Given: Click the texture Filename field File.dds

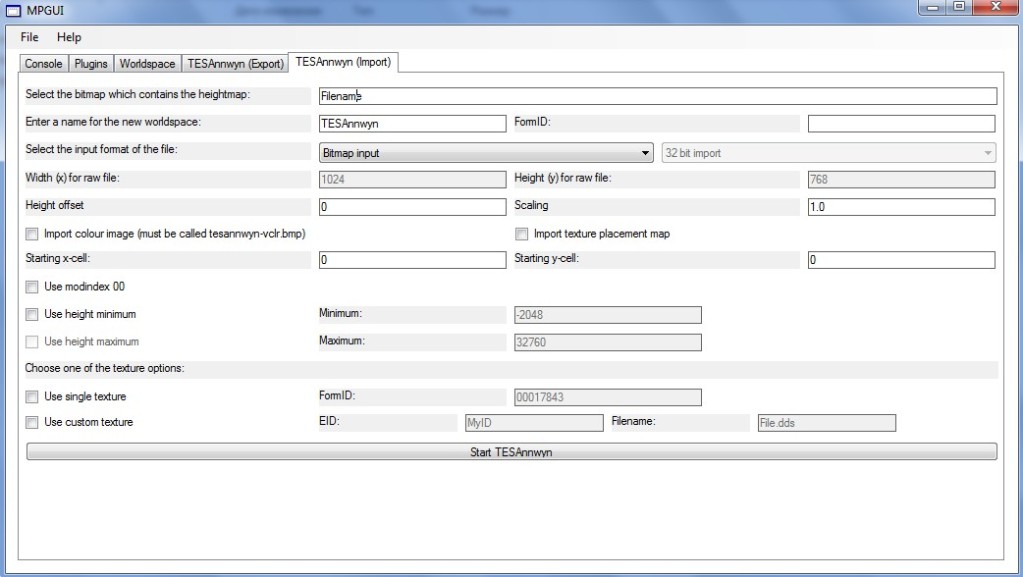Looking at the screenshot, I should coord(827,423).
